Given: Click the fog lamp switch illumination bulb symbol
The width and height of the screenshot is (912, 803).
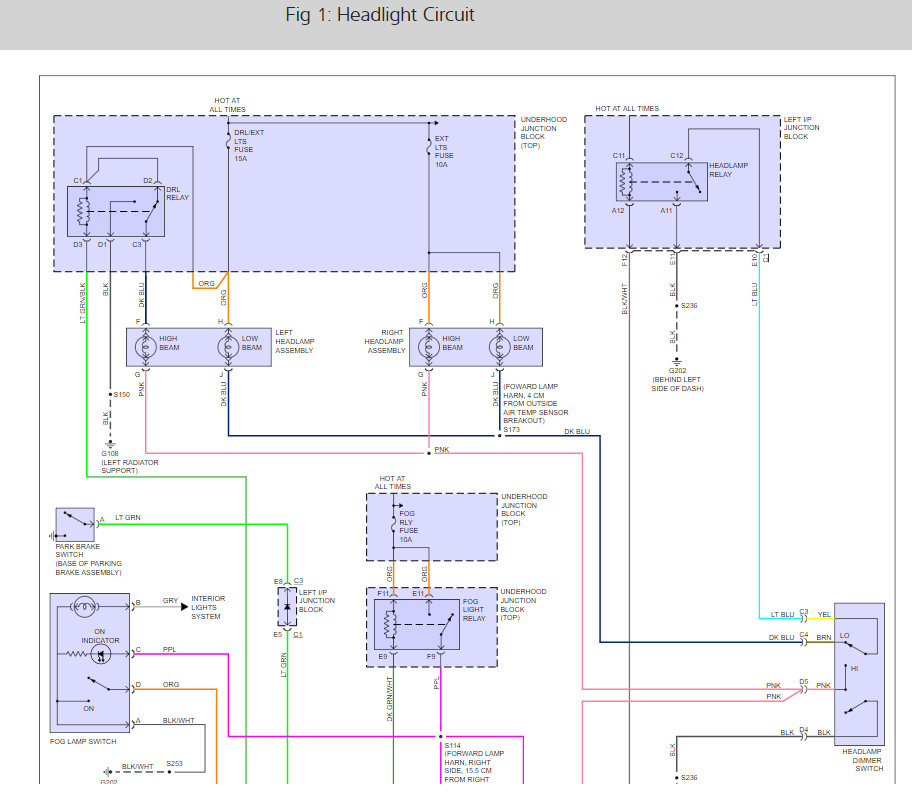Looking at the screenshot, I should [x=85, y=606].
